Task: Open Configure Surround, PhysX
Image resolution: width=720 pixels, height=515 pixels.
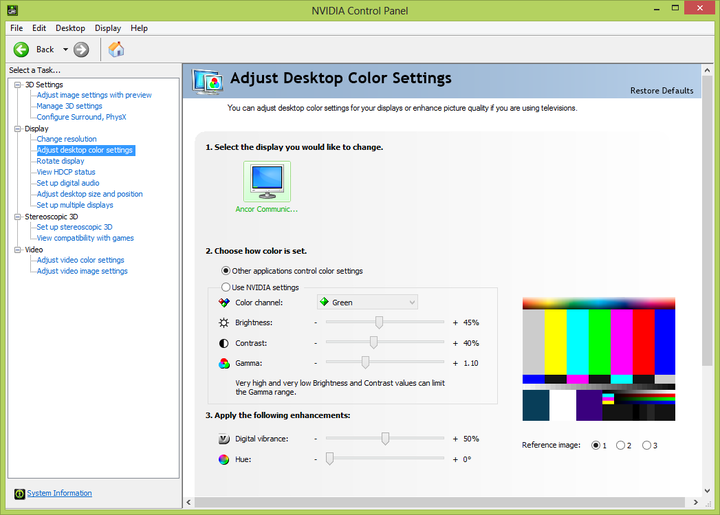Action: [81, 117]
